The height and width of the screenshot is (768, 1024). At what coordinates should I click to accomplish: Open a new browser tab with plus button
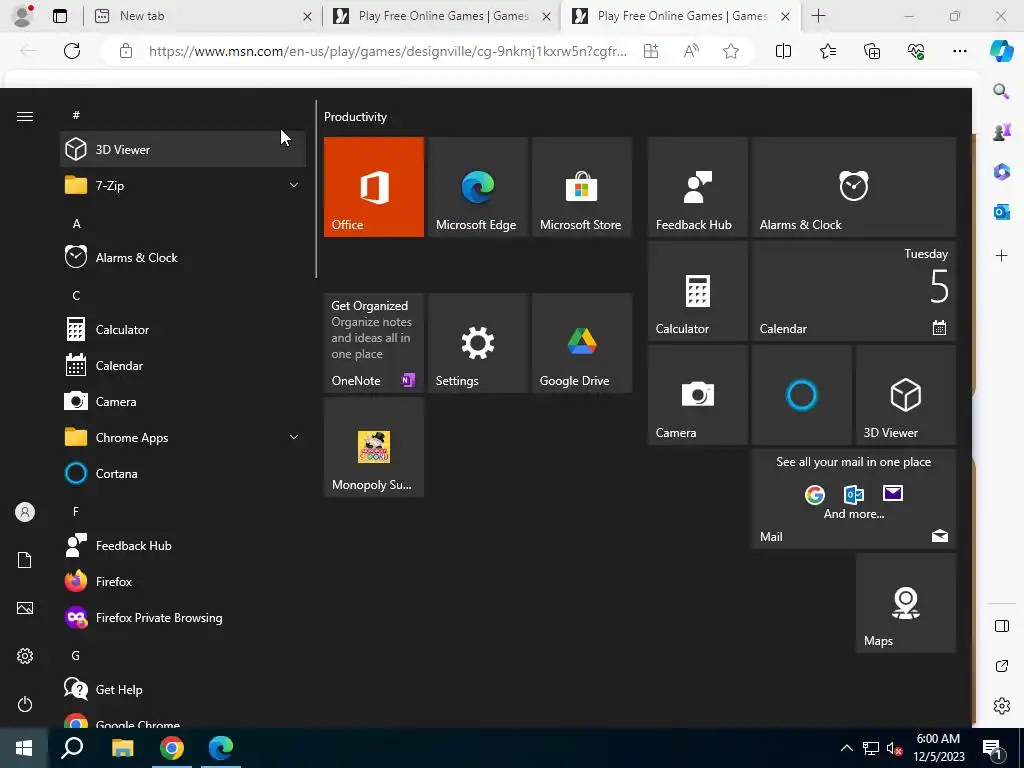[x=818, y=16]
